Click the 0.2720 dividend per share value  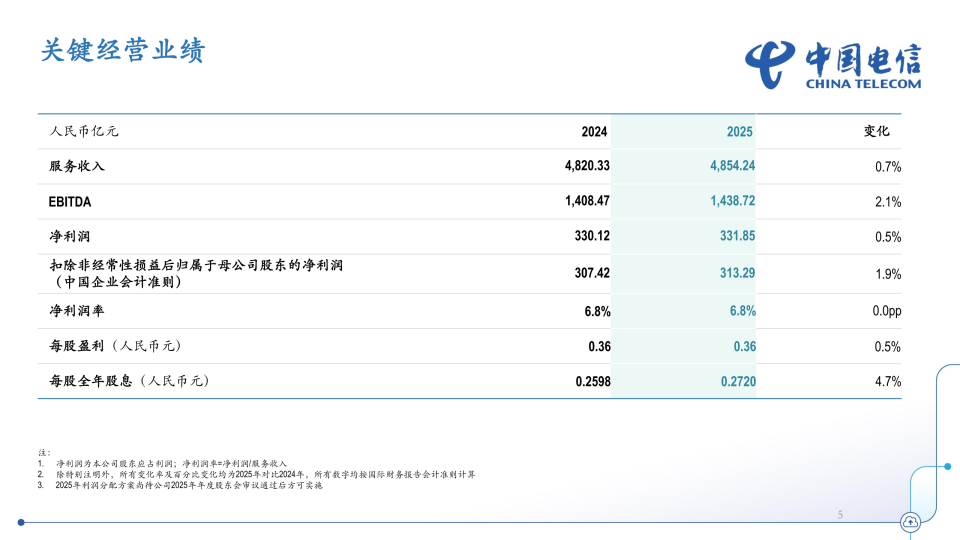(x=737, y=381)
